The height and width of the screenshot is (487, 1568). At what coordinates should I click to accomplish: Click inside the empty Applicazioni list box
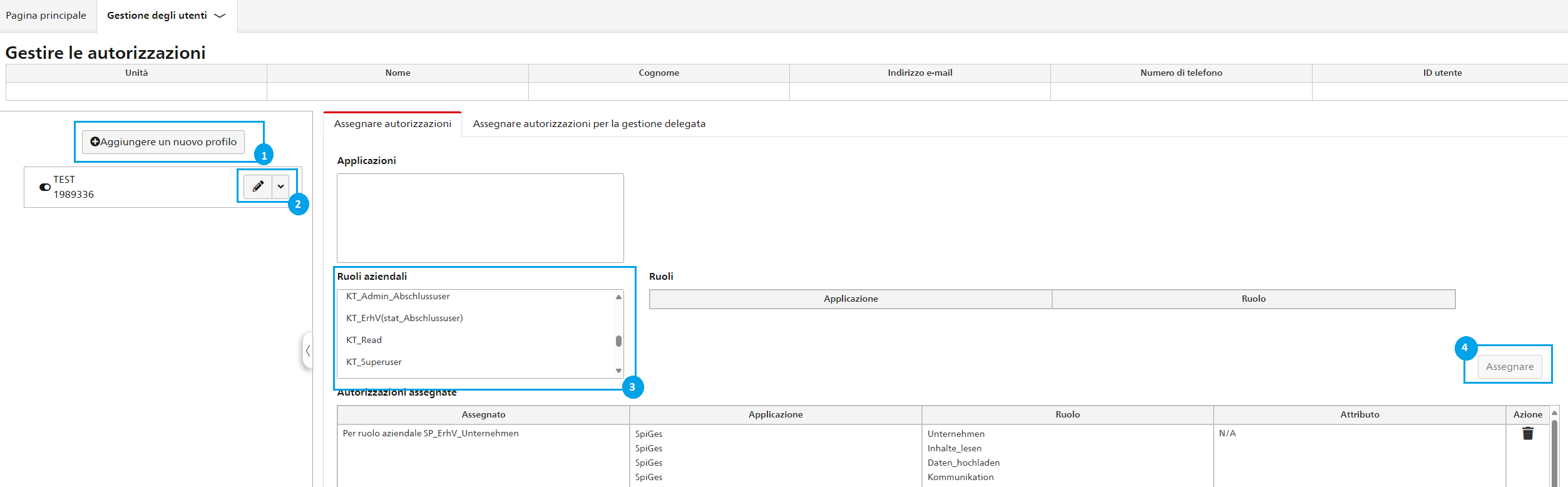tap(480, 218)
